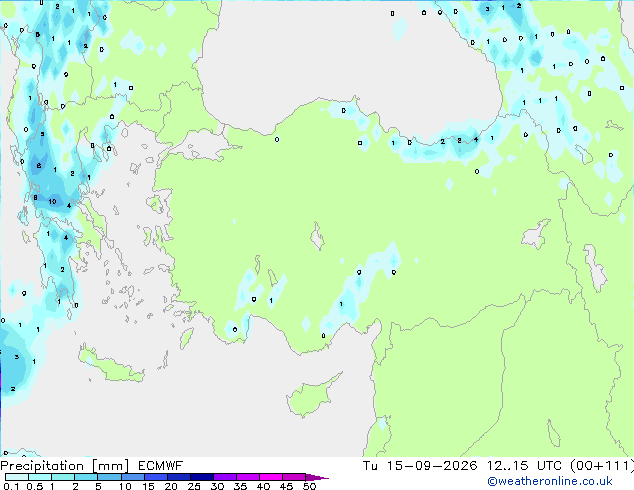
Task: Click the 4 mm value on Black Sea coast
Action: (476, 139)
